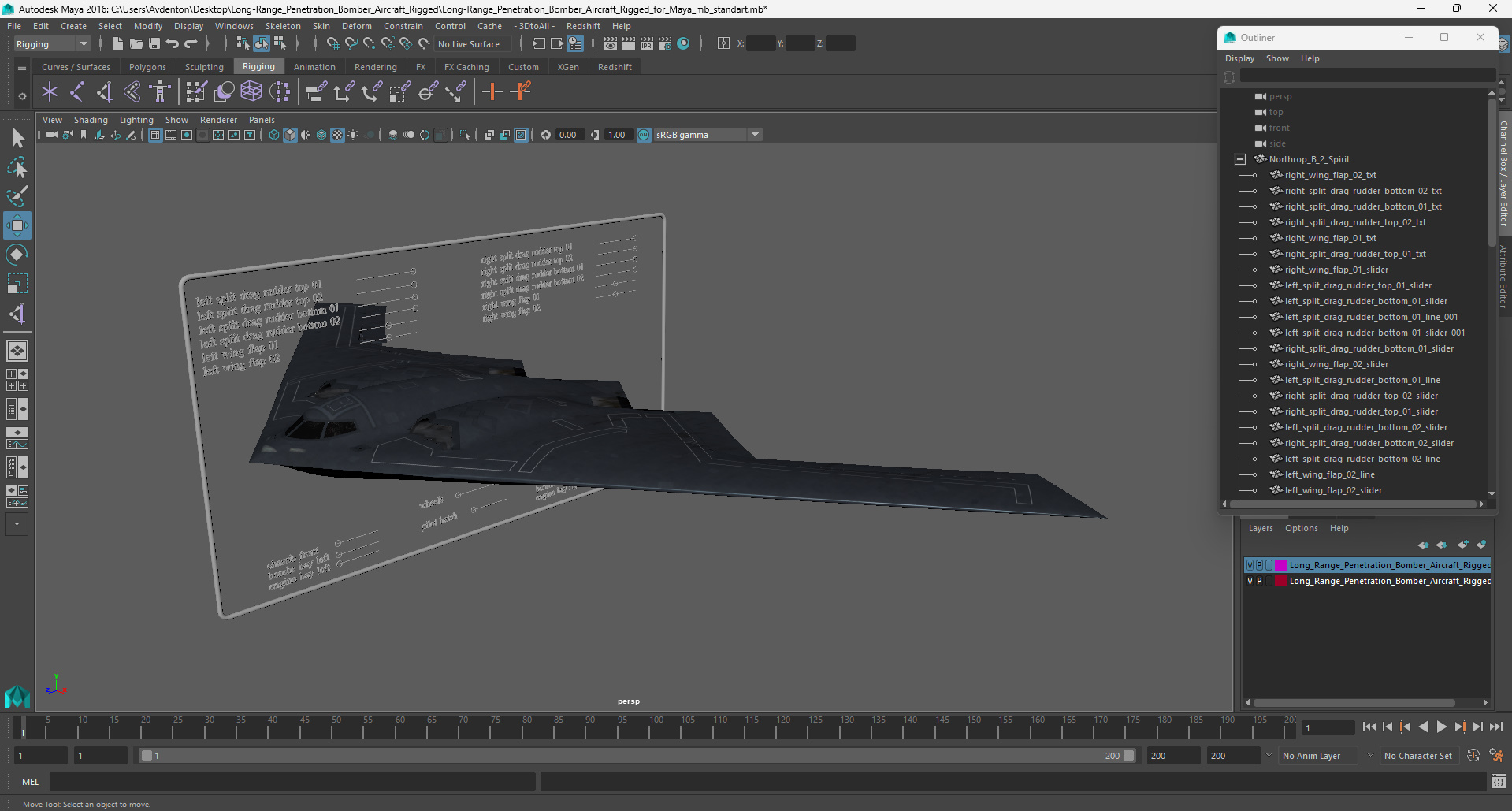This screenshot has width=1512, height=811.
Task: Toggle playback P of the red layer
Action: coord(1259,581)
